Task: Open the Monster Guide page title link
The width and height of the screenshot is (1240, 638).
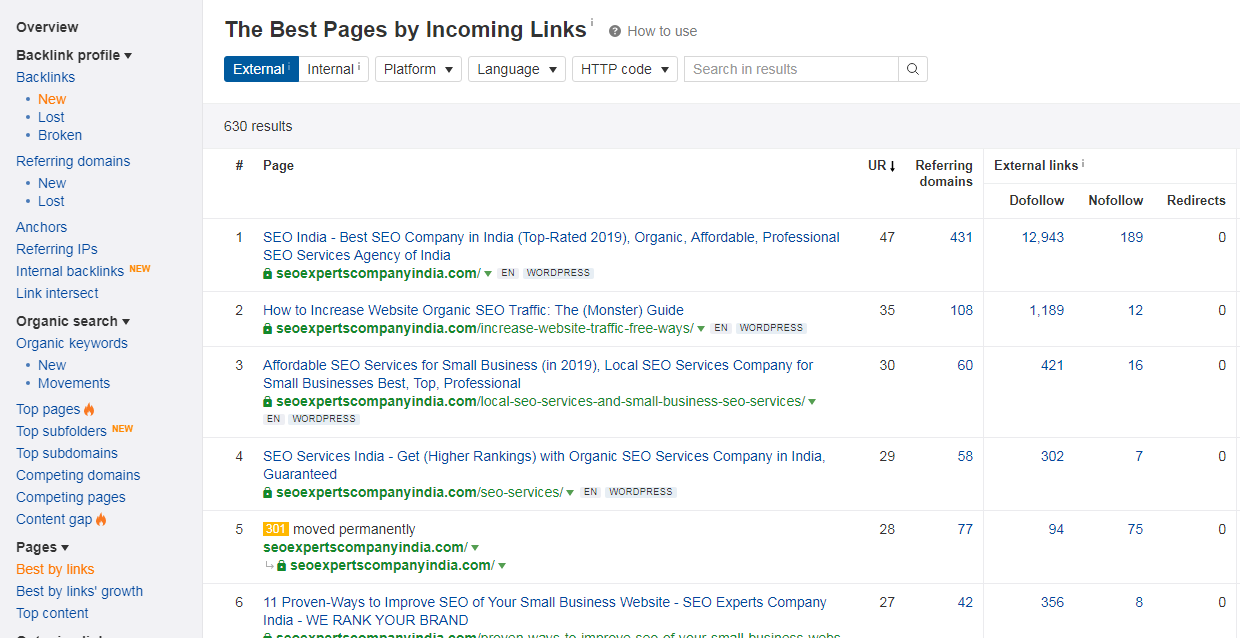Action: [x=473, y=310]
